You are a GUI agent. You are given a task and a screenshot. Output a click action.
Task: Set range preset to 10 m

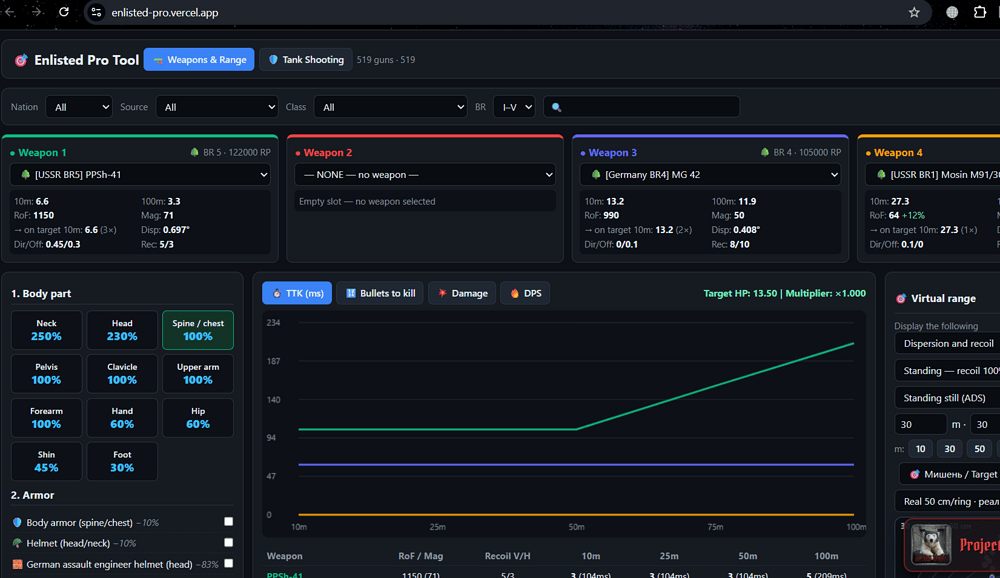pyautogui.click(x=920, y=448)
